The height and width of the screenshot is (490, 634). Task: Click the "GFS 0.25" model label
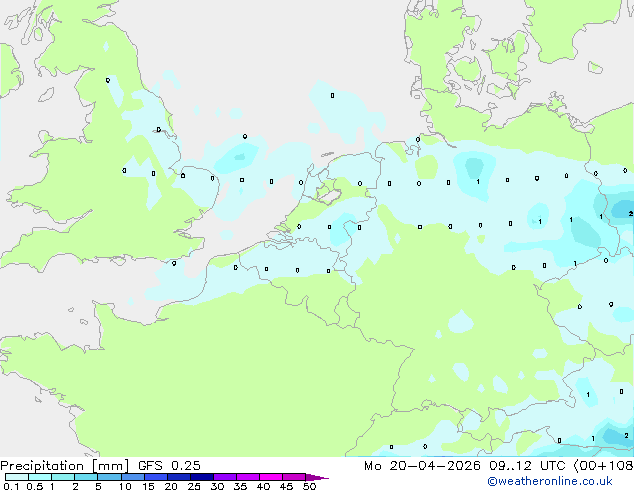169,466
